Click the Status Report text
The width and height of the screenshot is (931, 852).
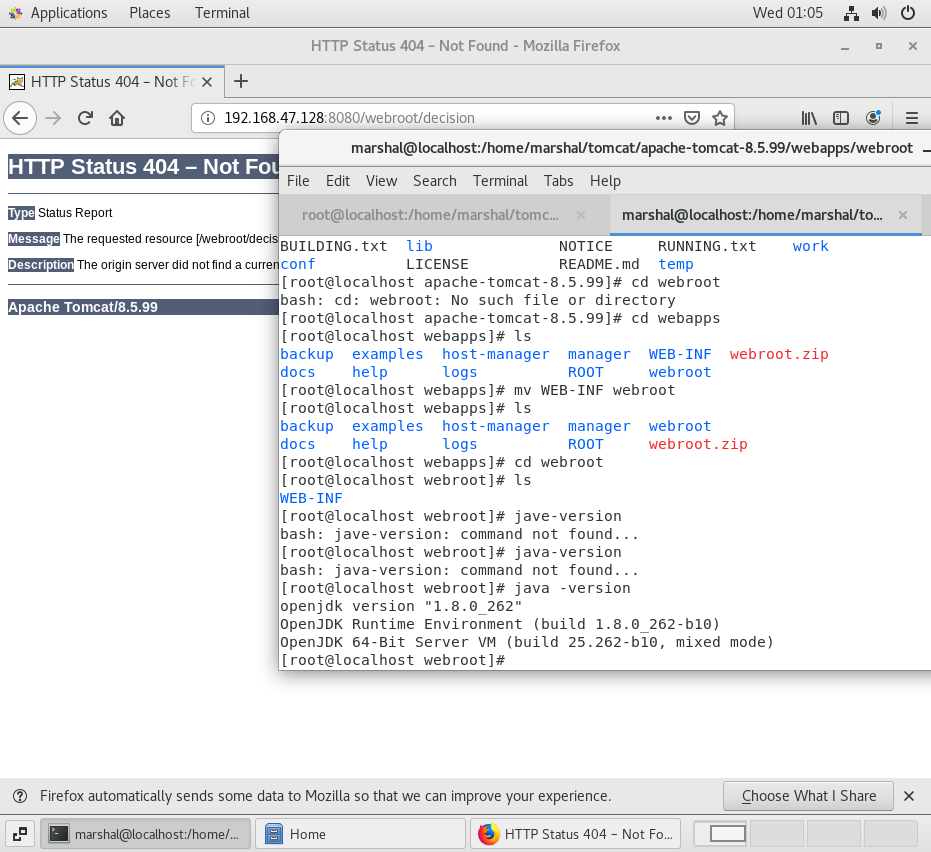click(75, 213)
